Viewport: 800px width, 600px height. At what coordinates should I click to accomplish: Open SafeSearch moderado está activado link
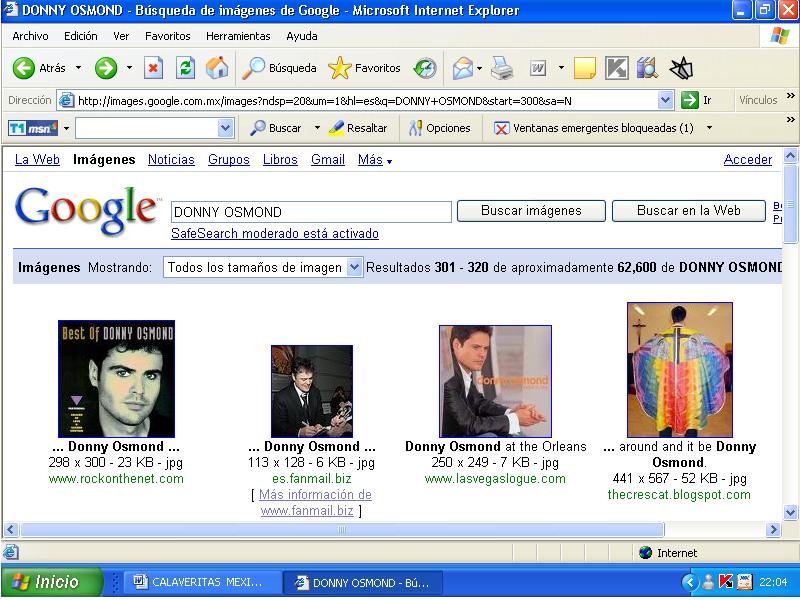[x=275, y=234]
